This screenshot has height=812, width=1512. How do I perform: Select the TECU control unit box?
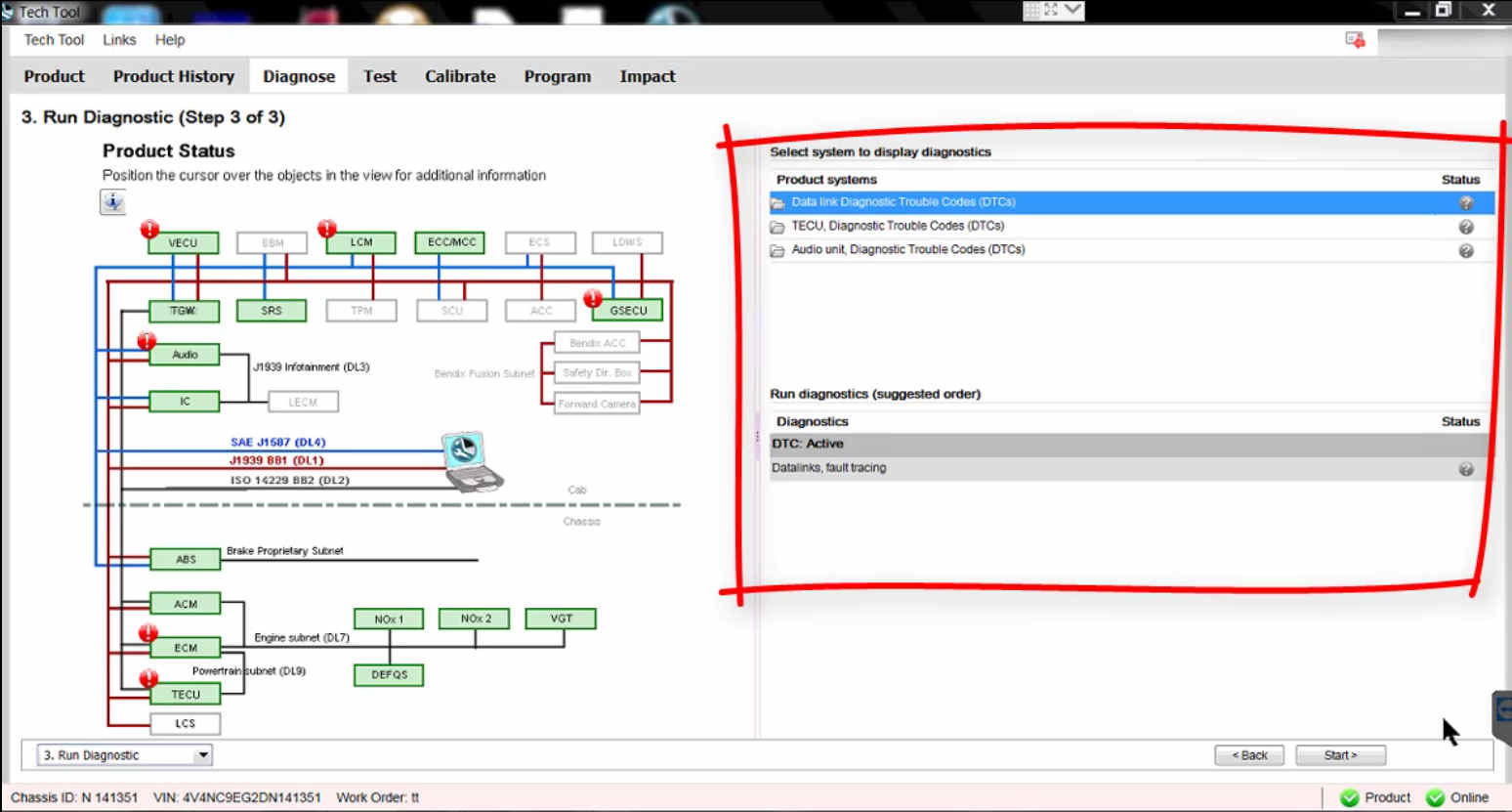coord(186,695)
